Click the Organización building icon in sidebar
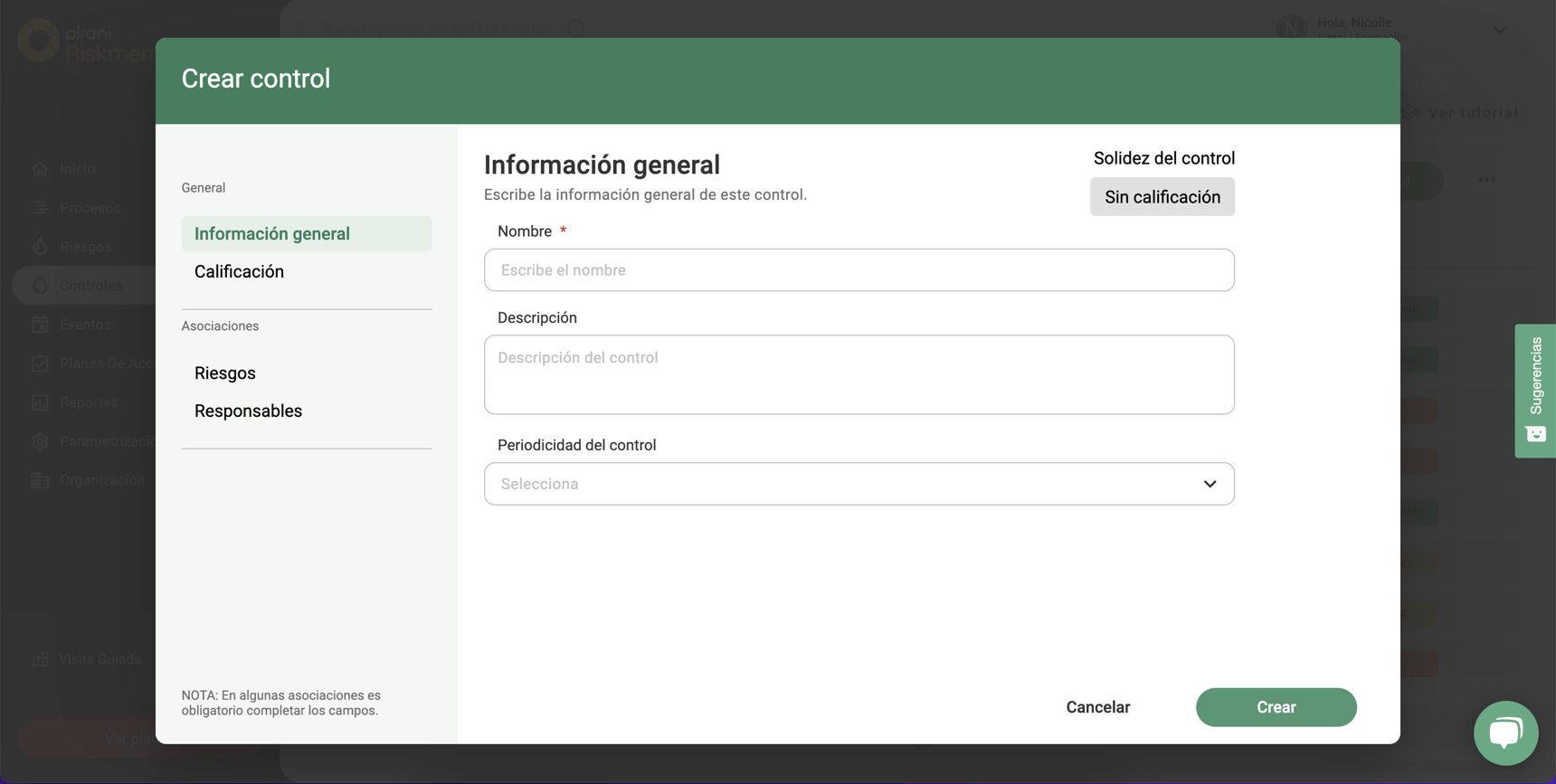 [x=40, y=480]
